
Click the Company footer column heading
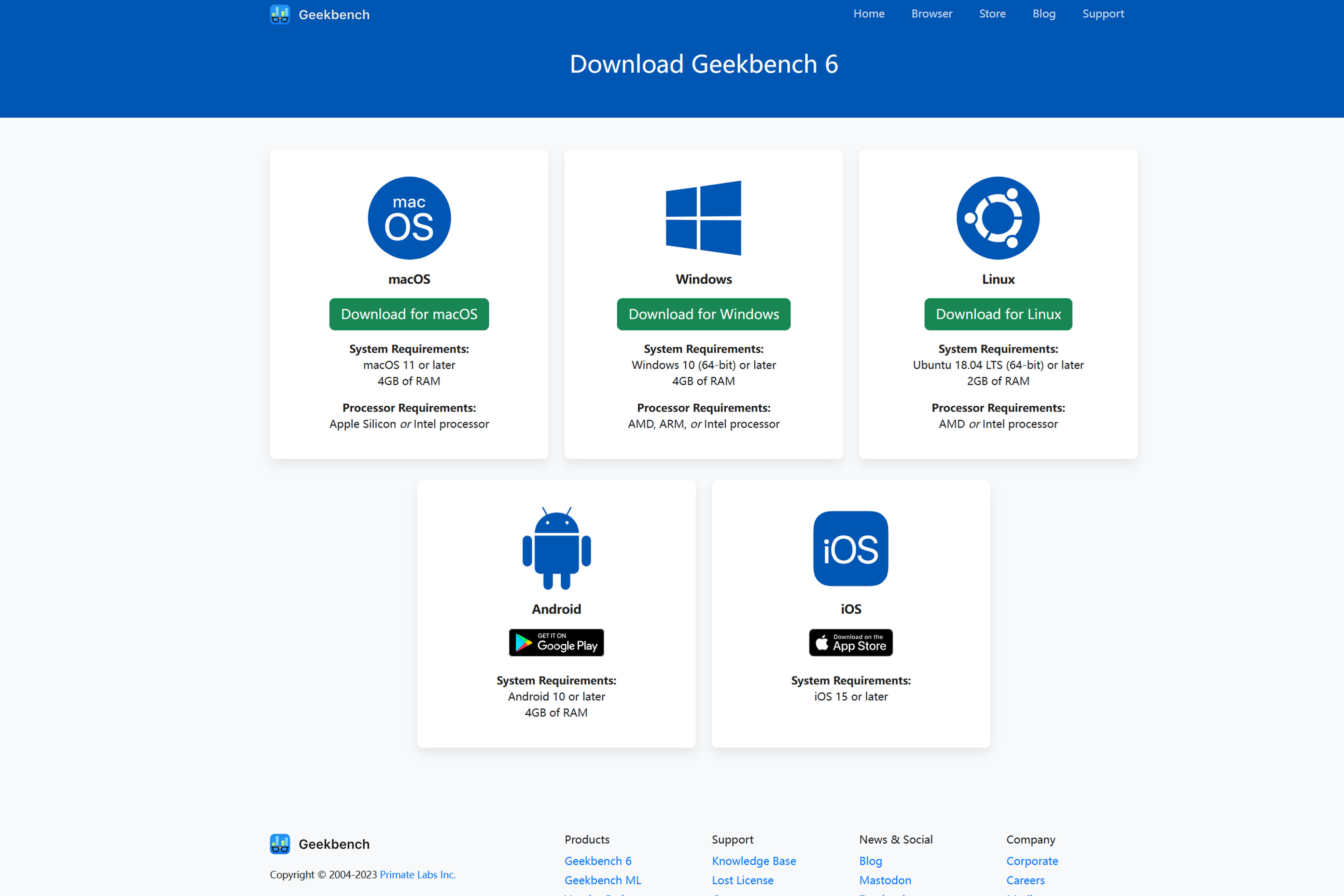[x=1031, y=839]
